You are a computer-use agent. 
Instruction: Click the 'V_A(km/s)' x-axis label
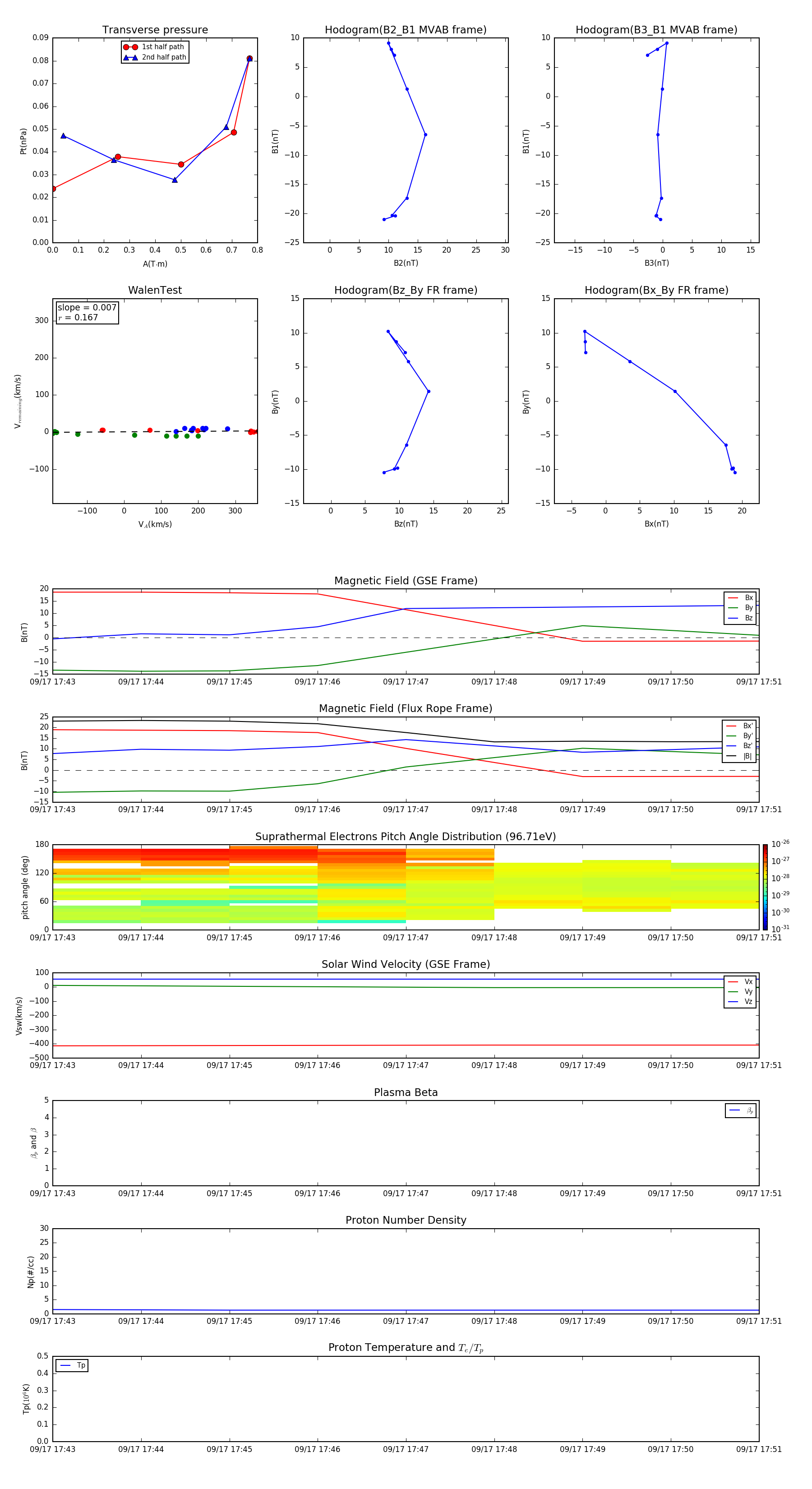(155, 524)
